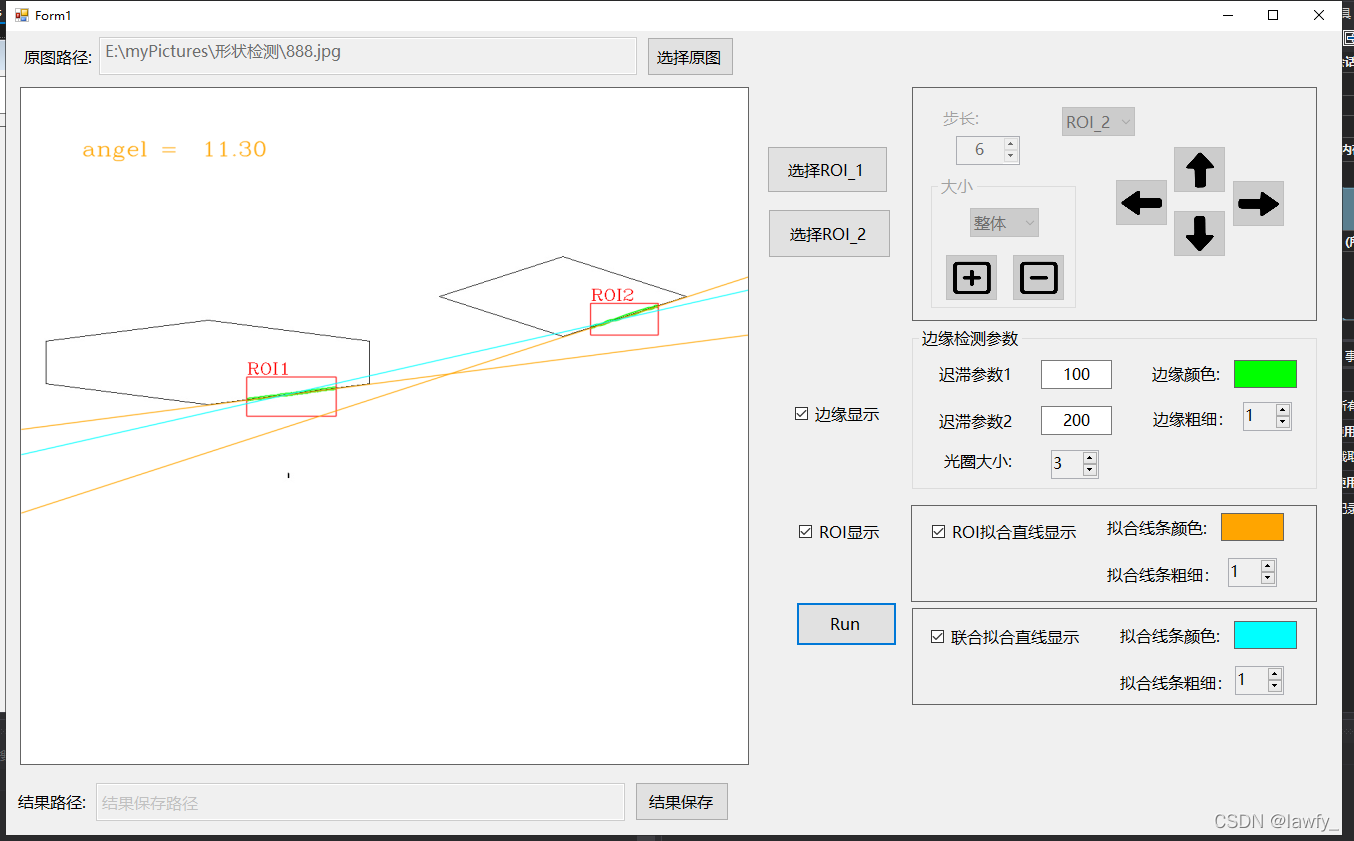Image resolution: width=1354 pixels, height=841 pixels.
Task: Click the Form1 window icon
Action: click(22, 15)
